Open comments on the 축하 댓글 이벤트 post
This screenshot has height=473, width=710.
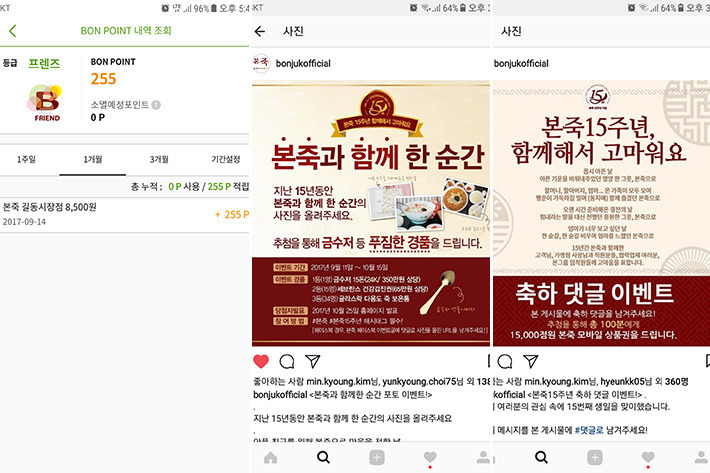click(505, 361)
